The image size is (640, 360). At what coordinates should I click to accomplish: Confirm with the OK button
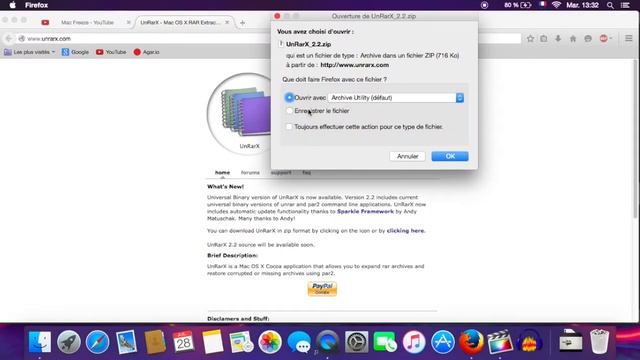(x=450, y=156)
